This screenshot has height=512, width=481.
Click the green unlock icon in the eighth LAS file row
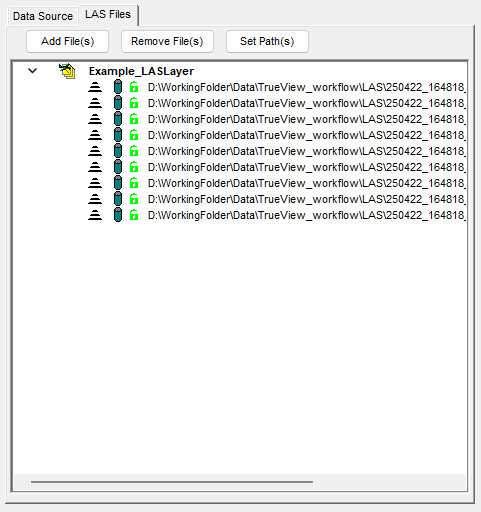[134, 199]
